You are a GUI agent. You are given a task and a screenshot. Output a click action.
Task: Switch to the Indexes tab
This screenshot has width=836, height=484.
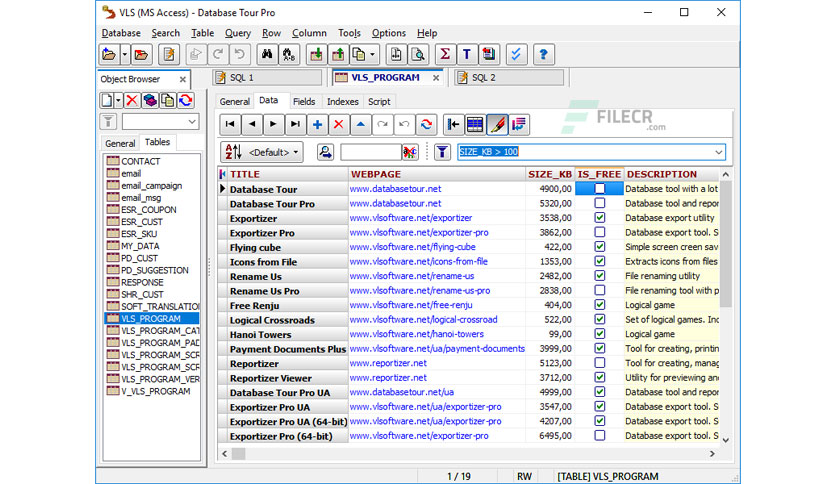pos(342,101)
